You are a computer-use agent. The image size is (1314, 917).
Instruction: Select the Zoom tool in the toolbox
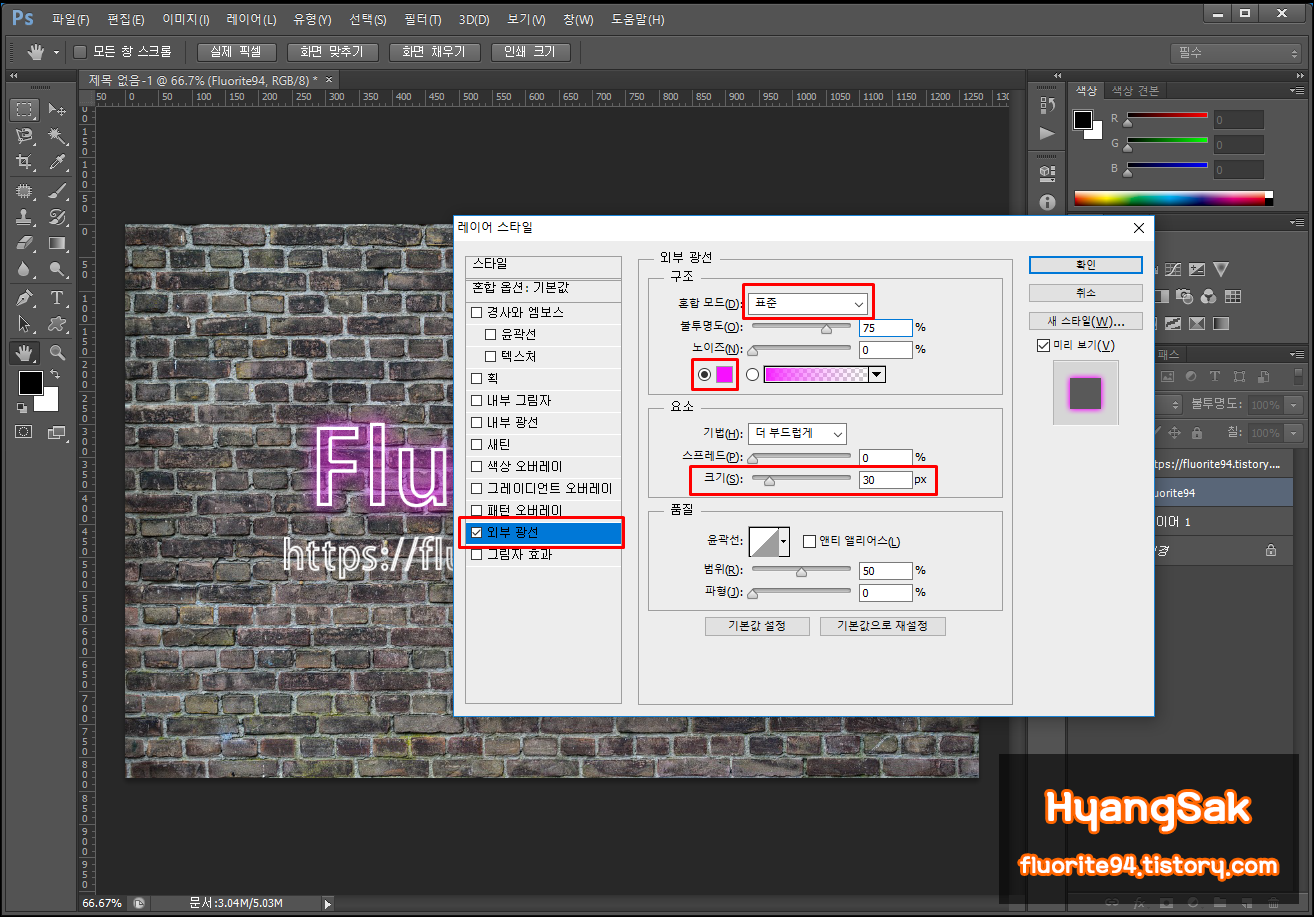tap(57, 352)
